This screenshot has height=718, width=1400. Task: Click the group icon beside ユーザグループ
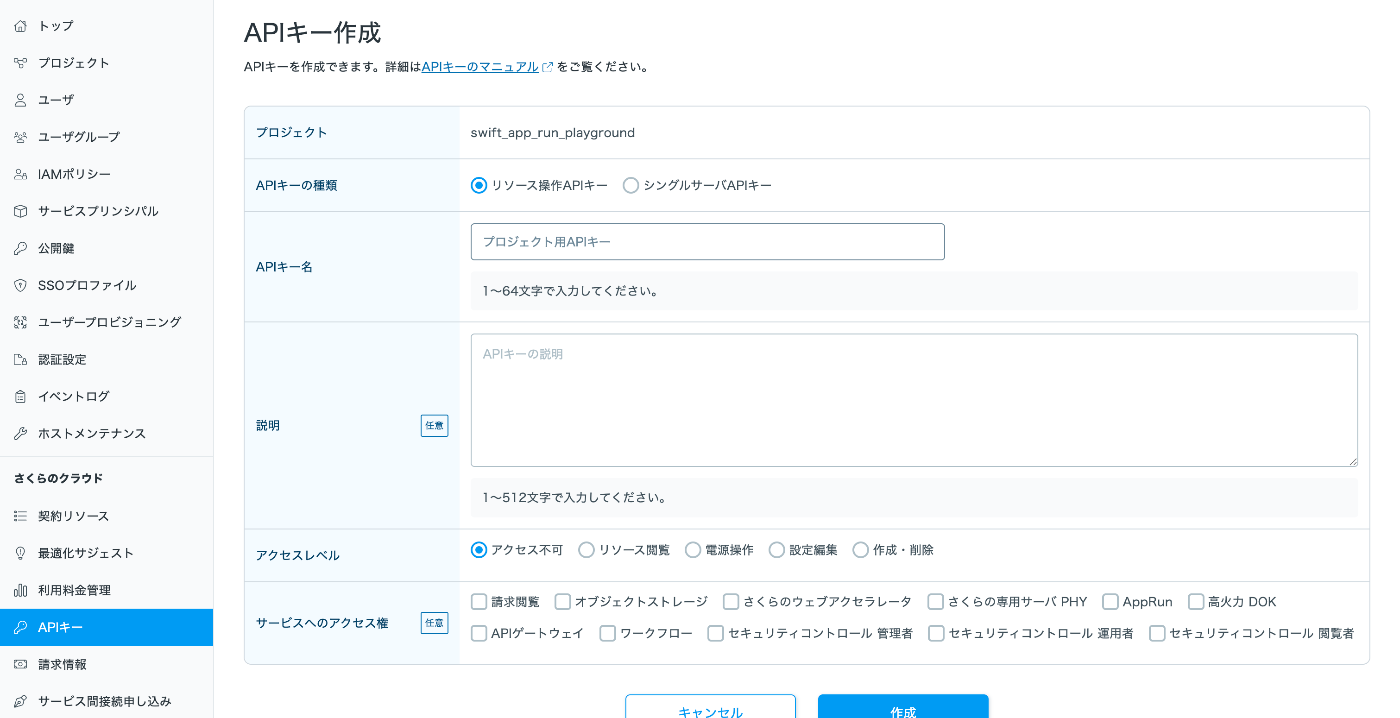pyautogui.click(x=20, y=137)
